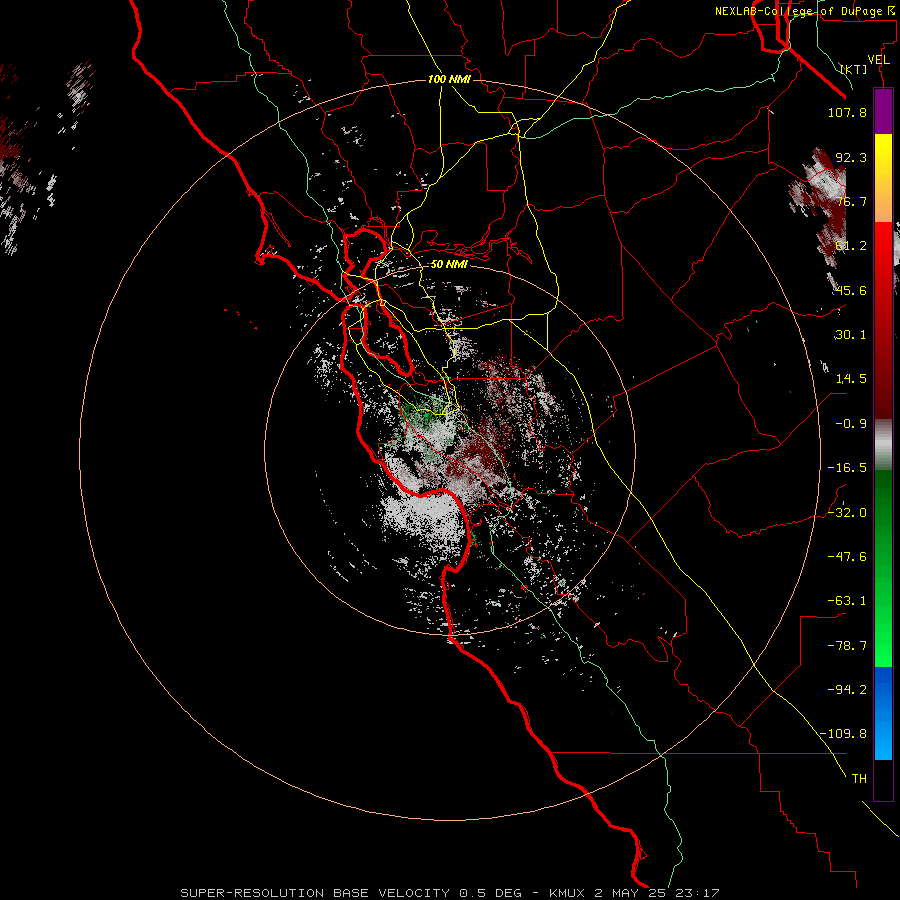Click the -32.0 value on velocity scale
900x900 pixels.
(x=847, y=513)
